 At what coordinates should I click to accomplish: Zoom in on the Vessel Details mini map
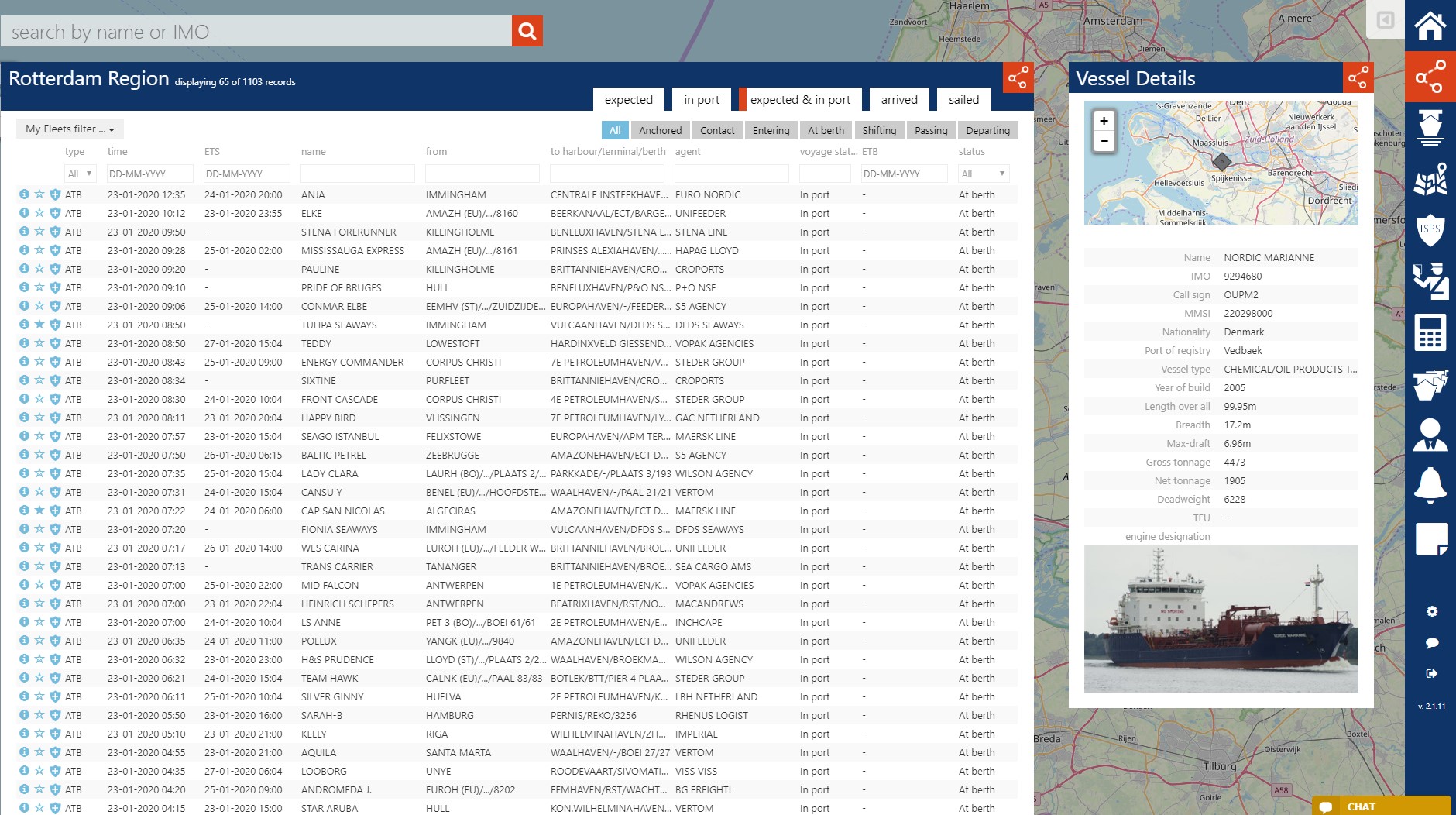pyautogui.click(x=1103, y=122)
